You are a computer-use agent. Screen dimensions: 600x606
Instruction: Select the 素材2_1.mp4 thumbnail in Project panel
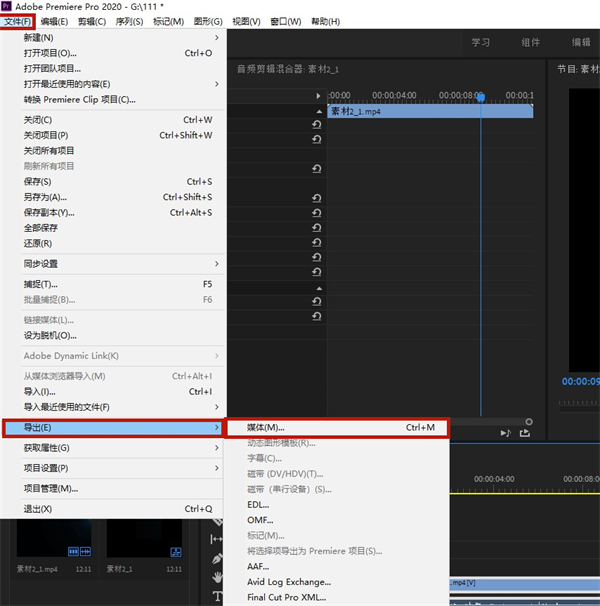(x=54, y=538)
